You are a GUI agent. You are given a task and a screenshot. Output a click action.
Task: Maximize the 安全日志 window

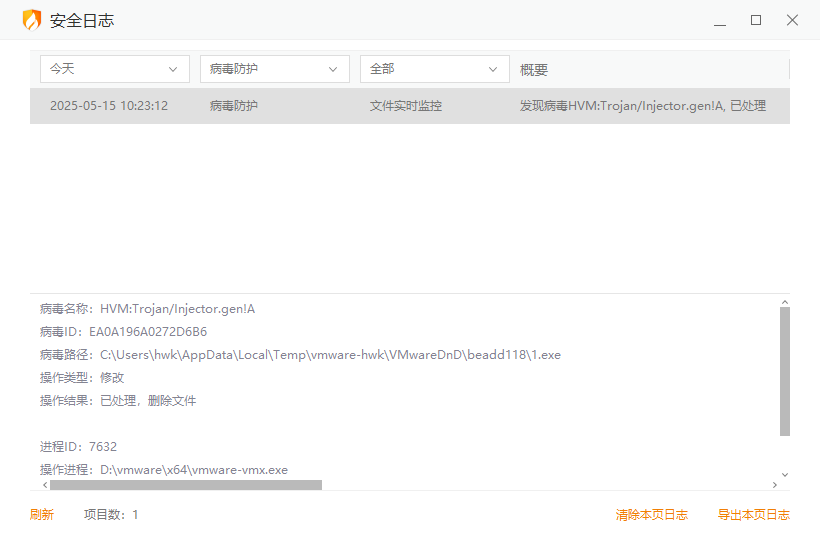pyautogui.click(x=756, y=20)
